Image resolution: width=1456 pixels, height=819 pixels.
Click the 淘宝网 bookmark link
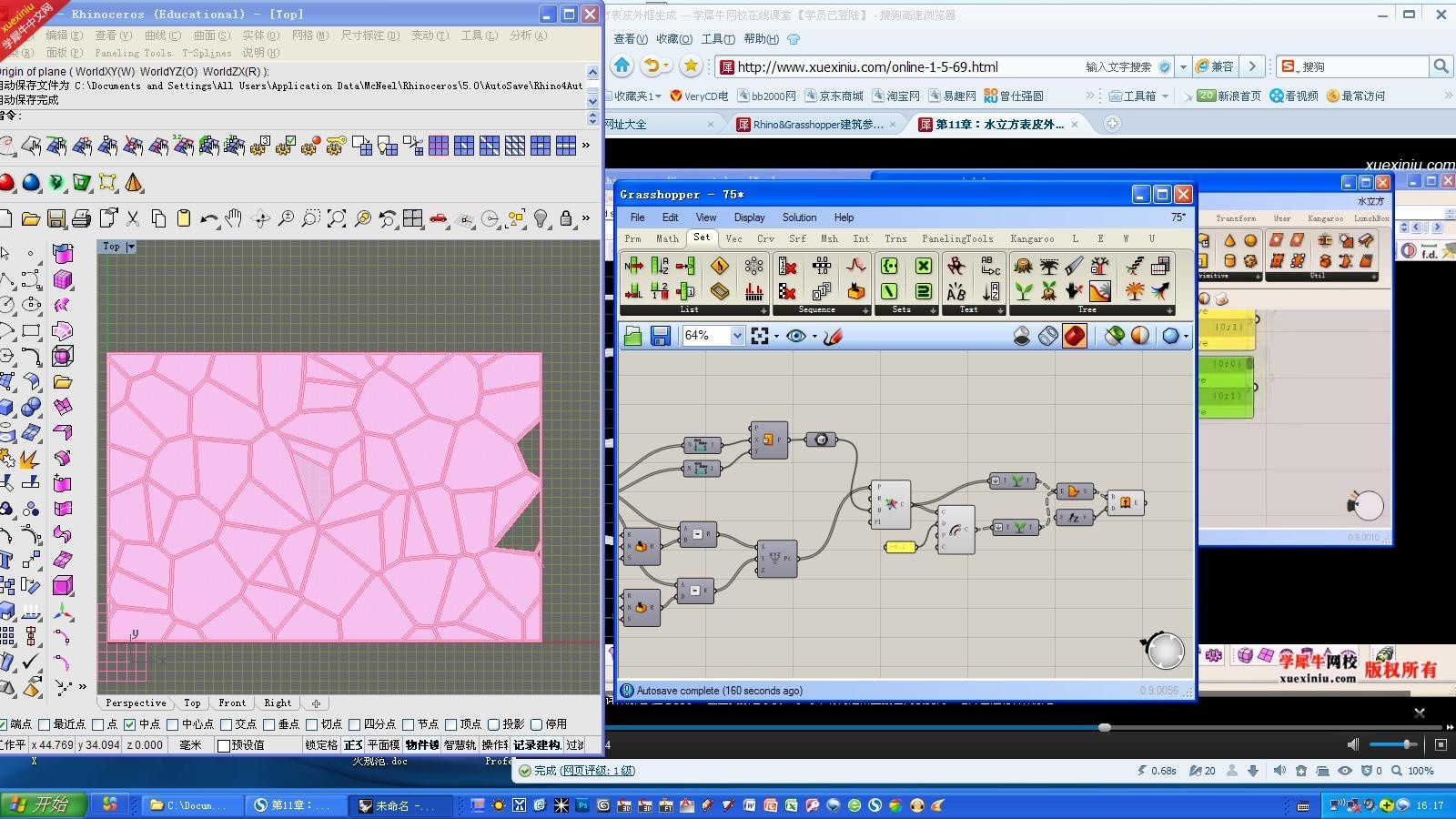click(x=896, y=96)
